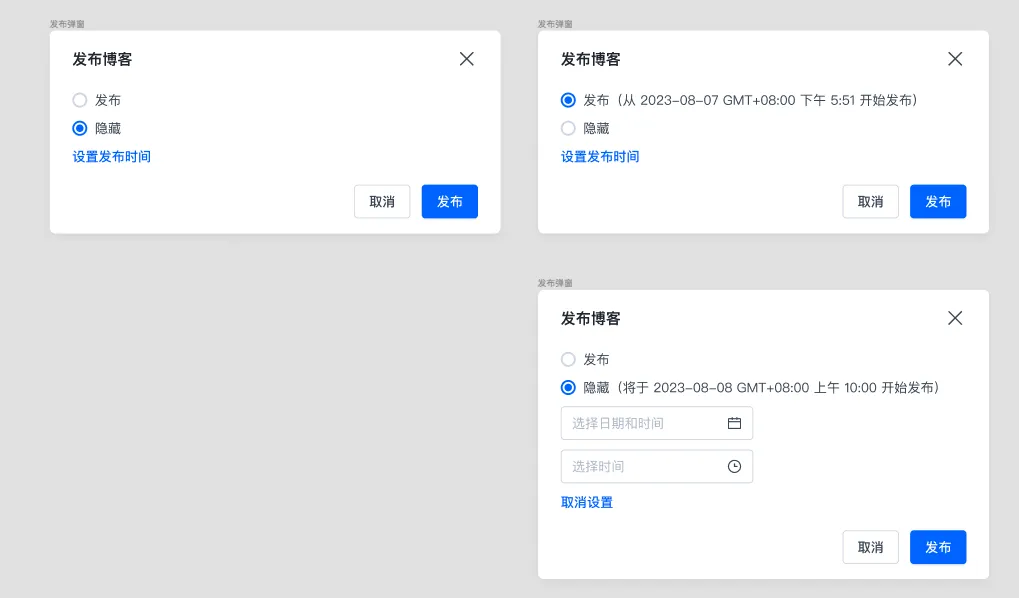
Task: Select 发布 in the bottom dialog
Action: coord(568,359)
